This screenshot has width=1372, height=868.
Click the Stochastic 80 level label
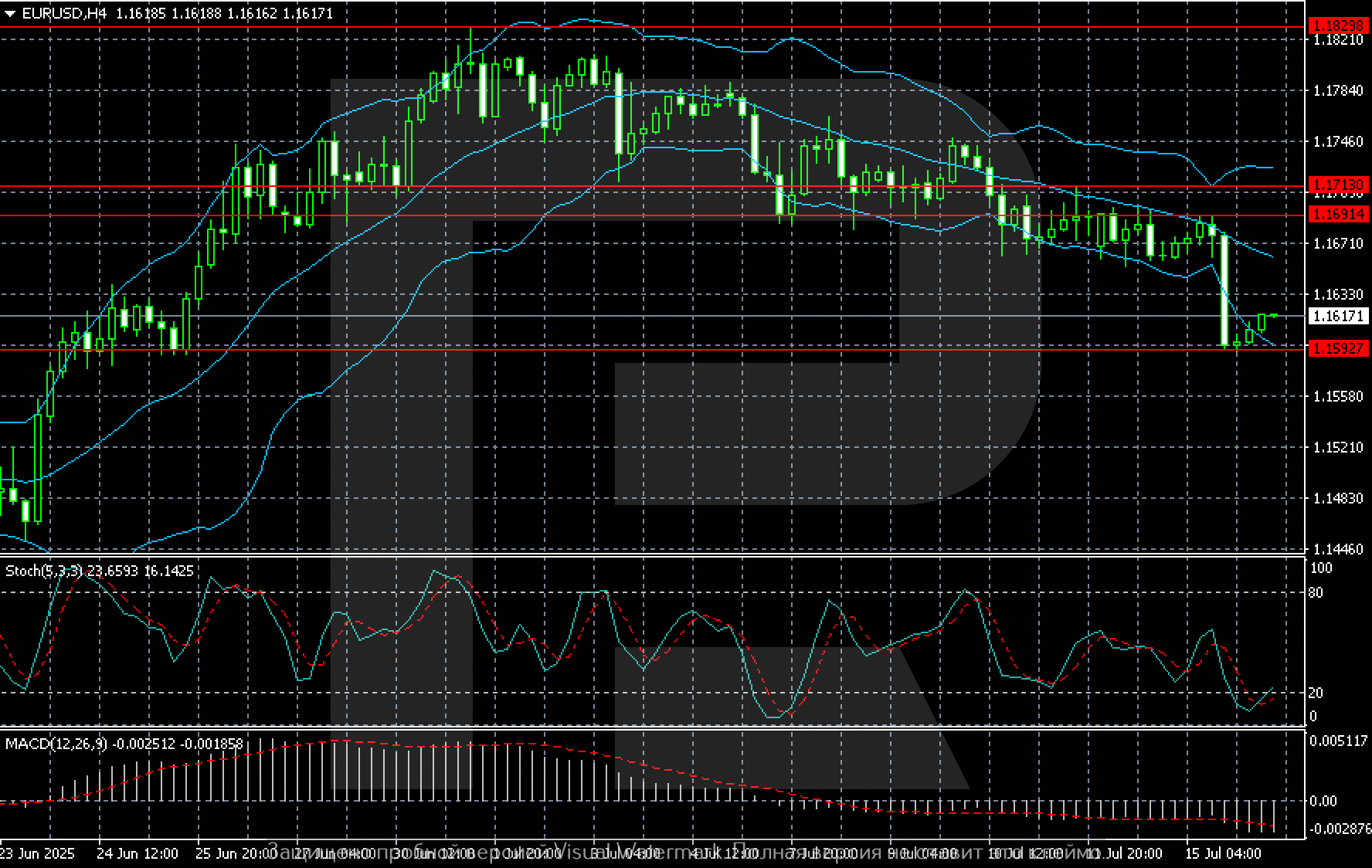(x=1315, y=593)
